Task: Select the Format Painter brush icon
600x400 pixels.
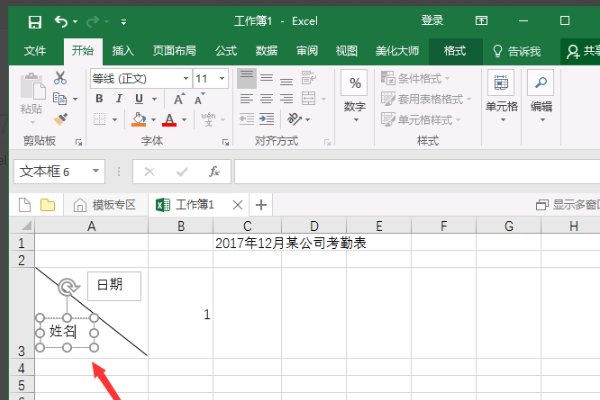Action: (x=60, y=119)
